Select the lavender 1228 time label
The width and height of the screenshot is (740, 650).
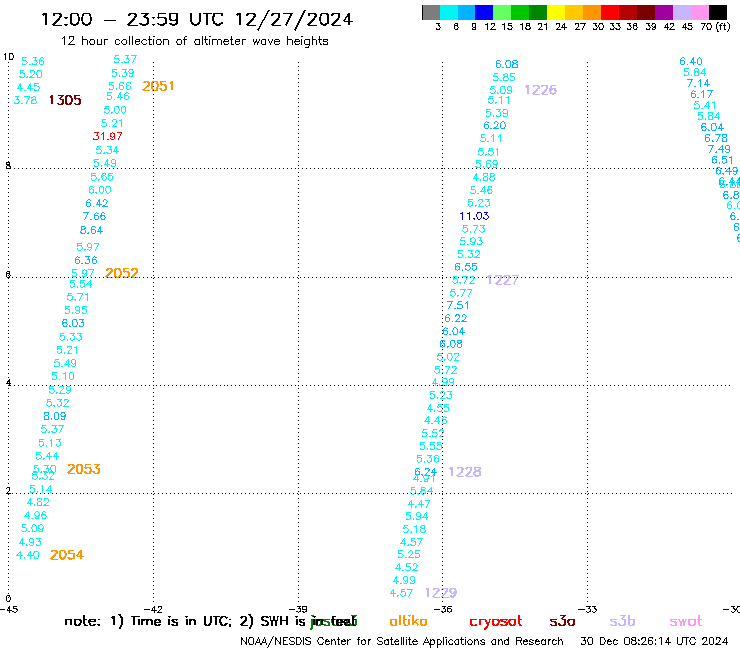click(x=465, y=472)
